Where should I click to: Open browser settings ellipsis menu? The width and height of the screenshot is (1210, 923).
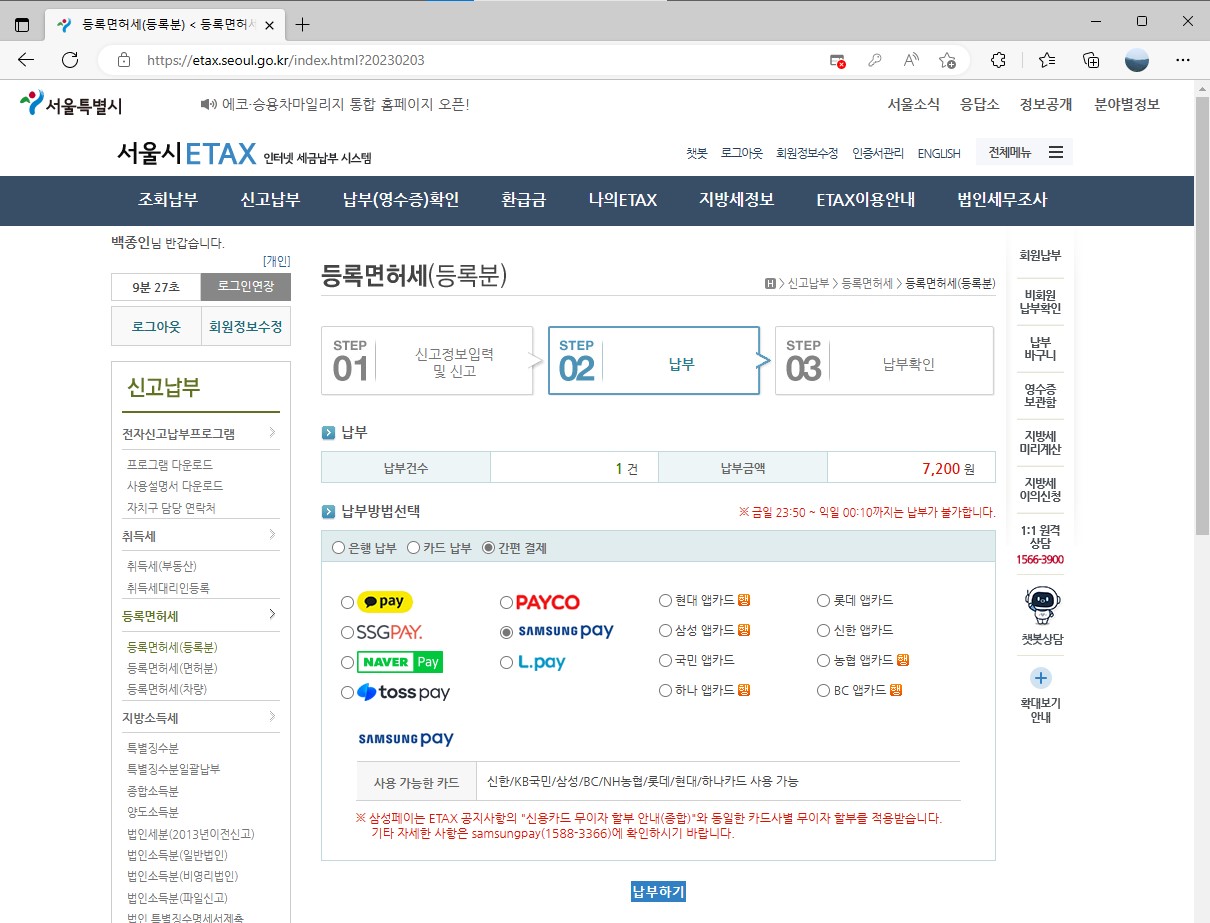(x=1182, y=60)
